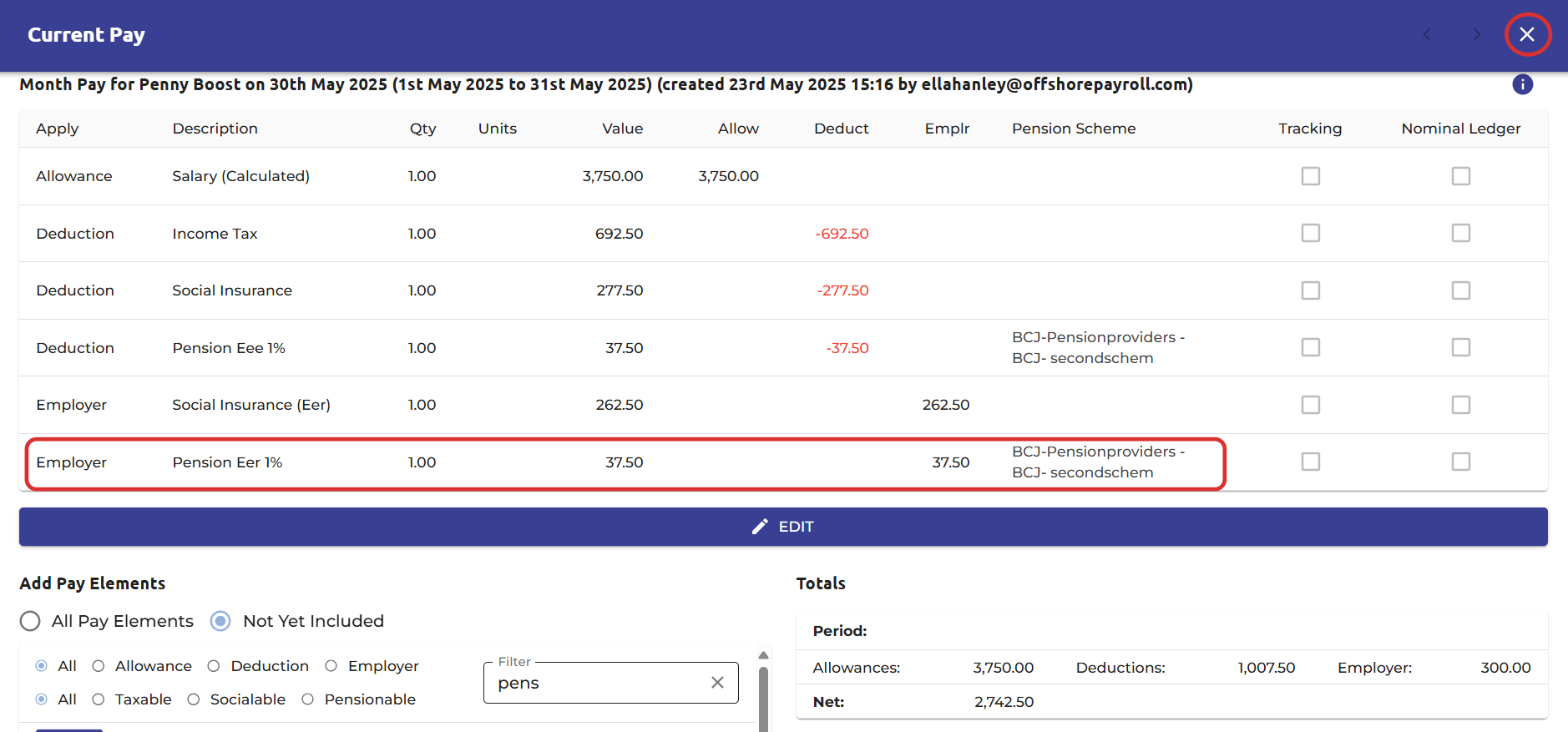Check Tracking for Social Insurance deduction row

[1311, 290]
